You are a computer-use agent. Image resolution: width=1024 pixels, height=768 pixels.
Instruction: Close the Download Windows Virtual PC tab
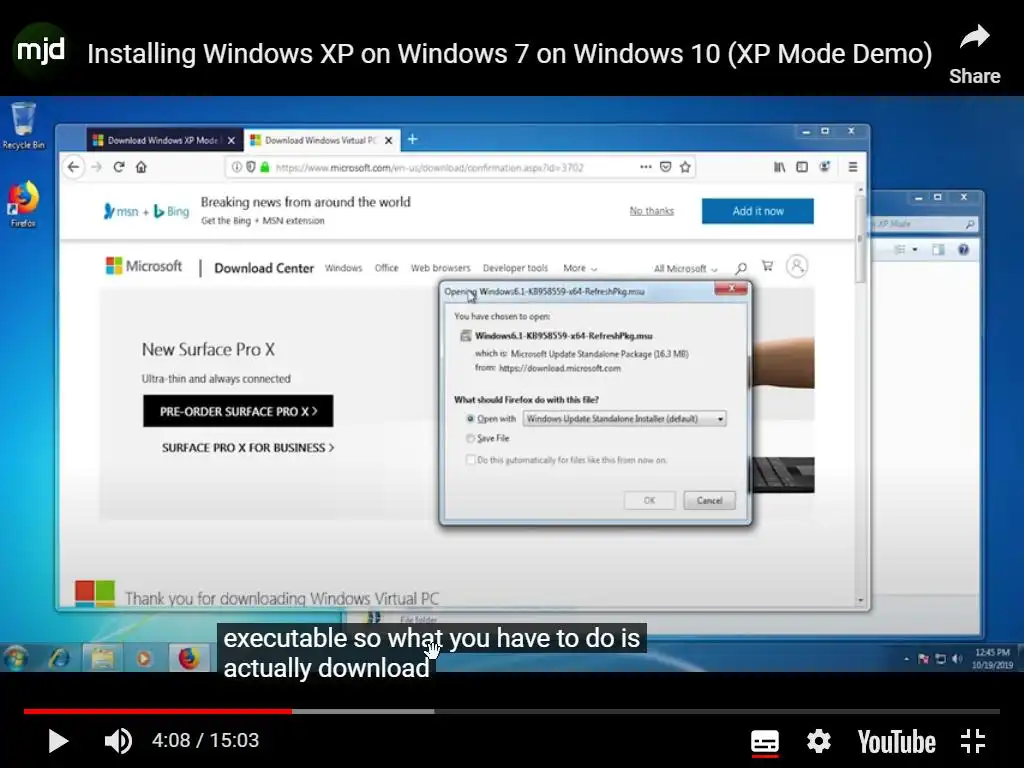pyautogui.click(x=389, y=140)
